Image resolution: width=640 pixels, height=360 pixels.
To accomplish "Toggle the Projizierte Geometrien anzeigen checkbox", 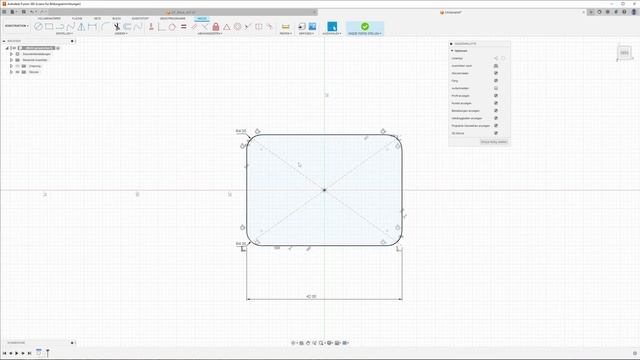I will click(496, 126).
